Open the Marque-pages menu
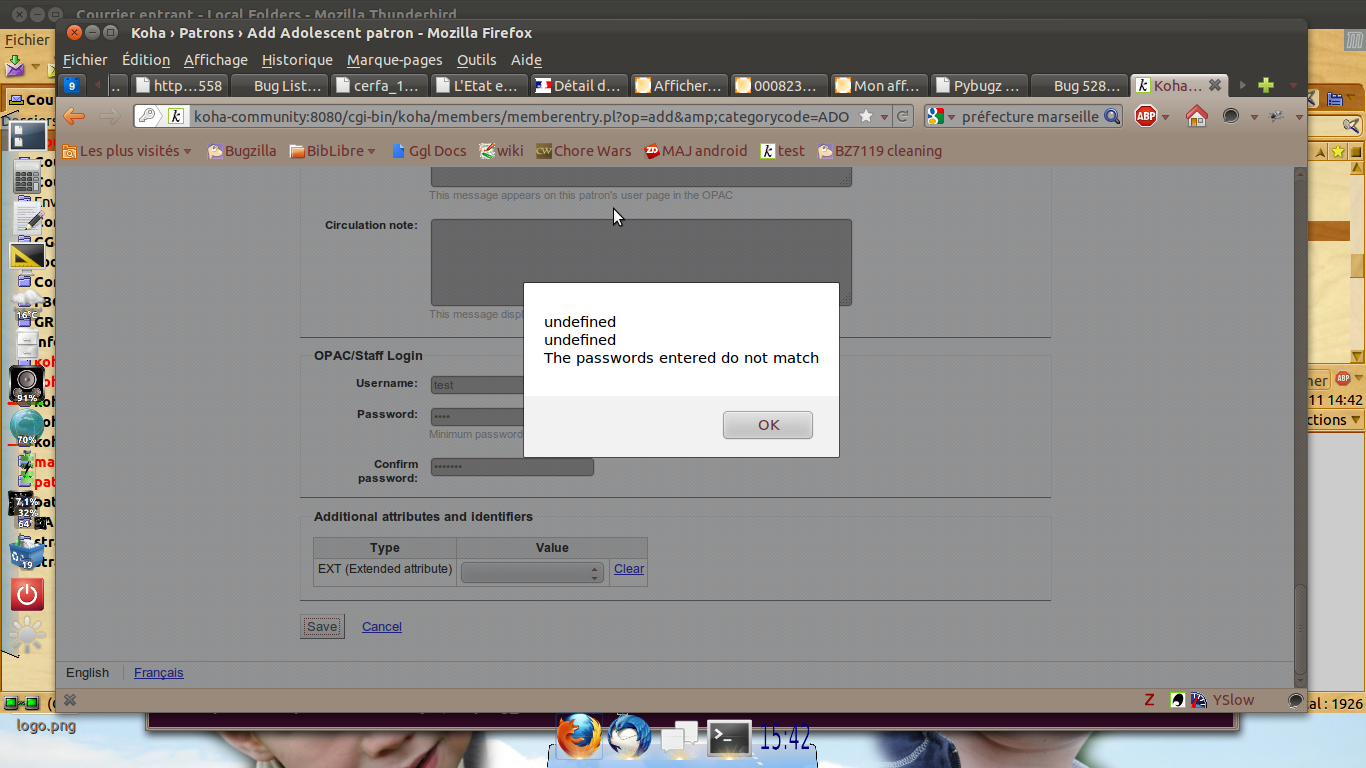The height and width of the screenshot is (768, 1366). (x=394, y=60)
